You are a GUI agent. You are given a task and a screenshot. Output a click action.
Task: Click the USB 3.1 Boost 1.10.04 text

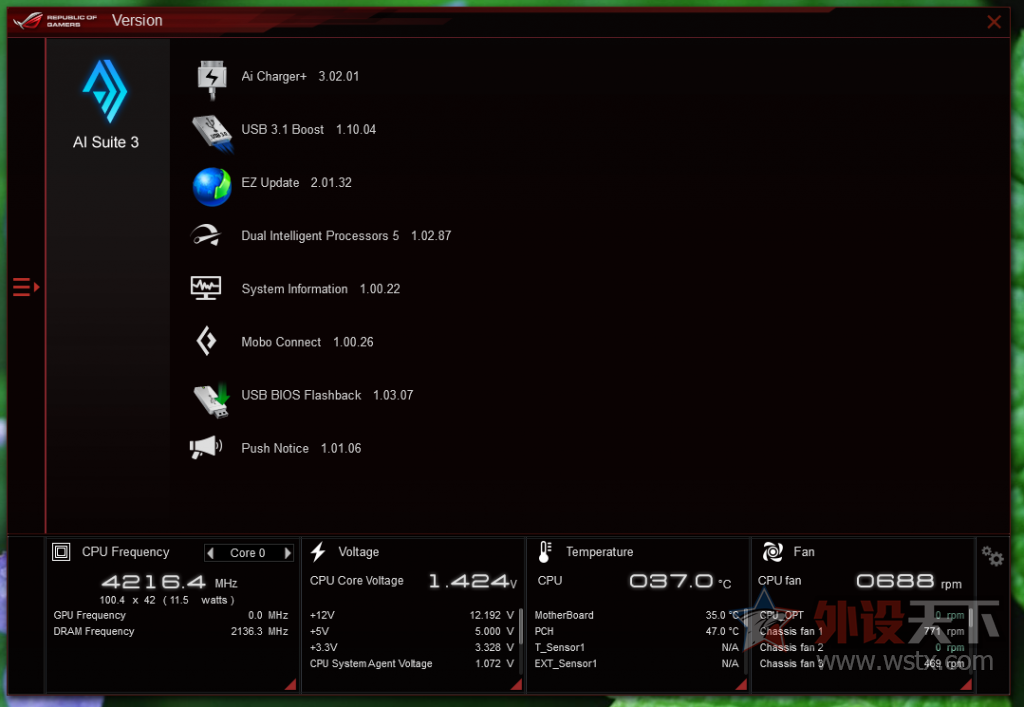(x=308, y=129)
